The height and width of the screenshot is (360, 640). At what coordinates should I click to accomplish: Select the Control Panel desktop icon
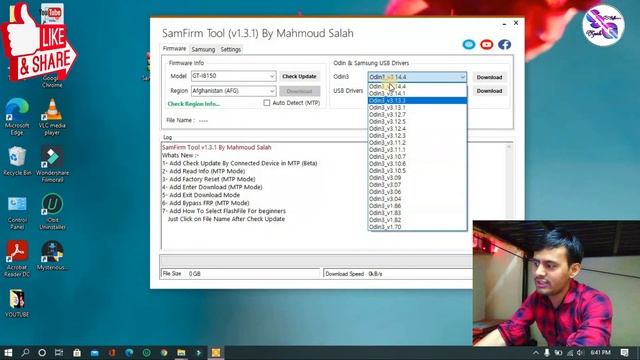(17, 212)
